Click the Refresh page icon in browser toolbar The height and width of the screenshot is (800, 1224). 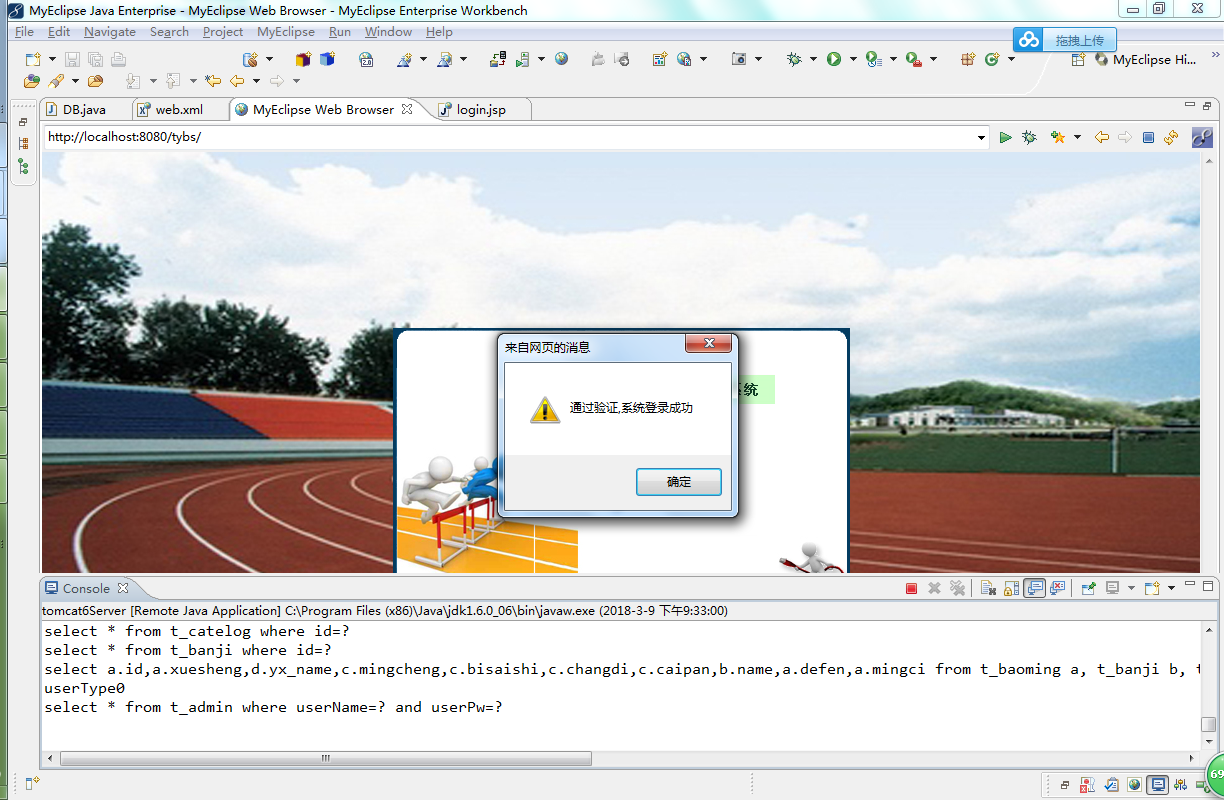click(1171, 137)
